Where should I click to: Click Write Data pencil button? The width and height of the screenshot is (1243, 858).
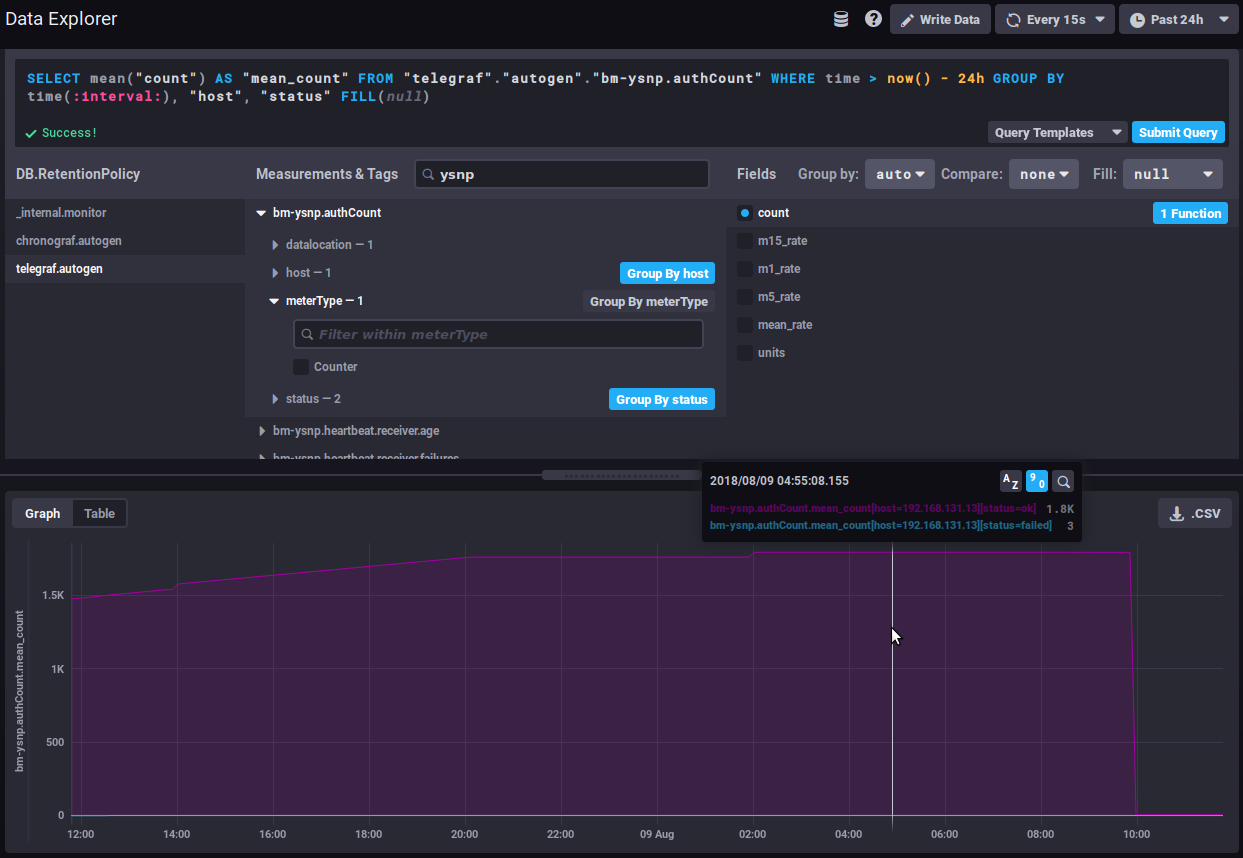tap(940, 19)
